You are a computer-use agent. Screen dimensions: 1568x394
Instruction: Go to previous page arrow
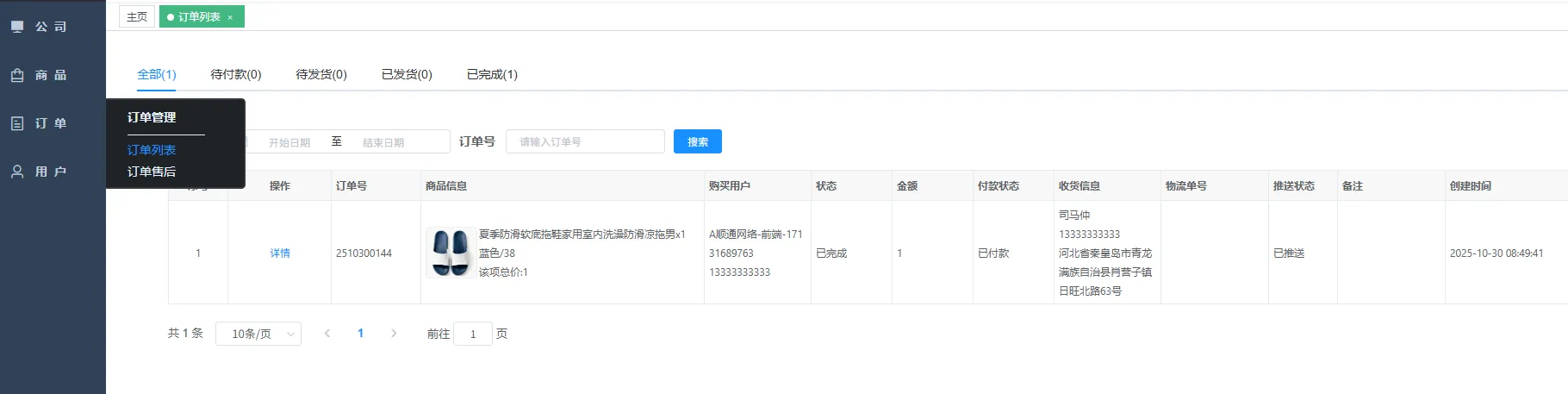327,333
